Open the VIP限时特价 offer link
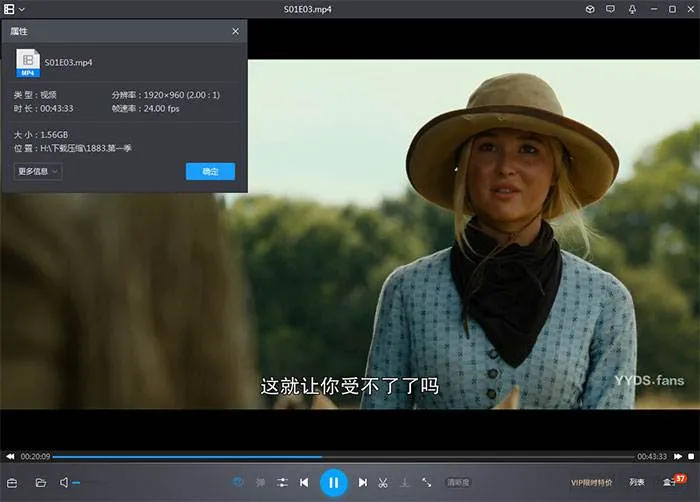 [x=592, y=483]
